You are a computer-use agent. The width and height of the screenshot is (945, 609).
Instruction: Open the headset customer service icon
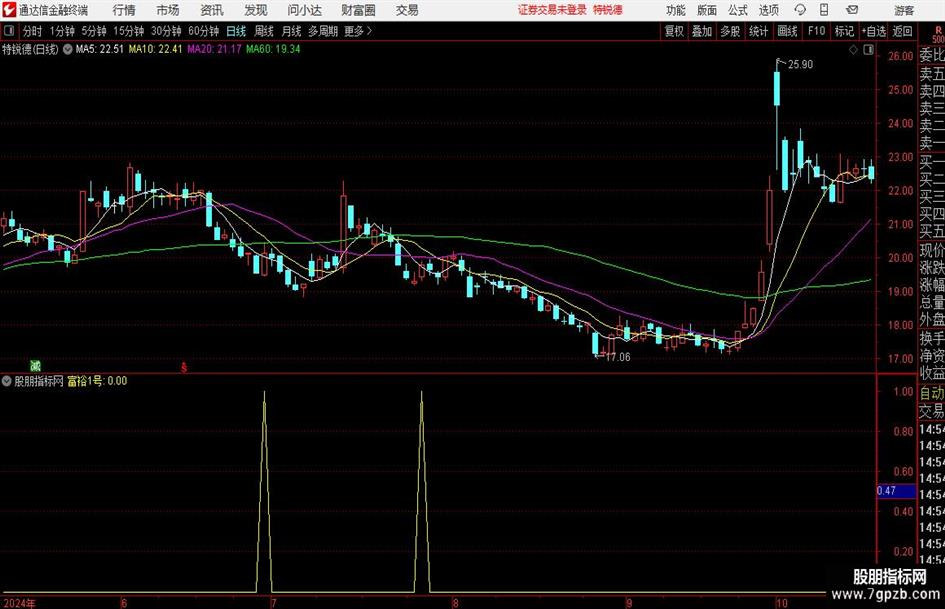pos(800,10)
